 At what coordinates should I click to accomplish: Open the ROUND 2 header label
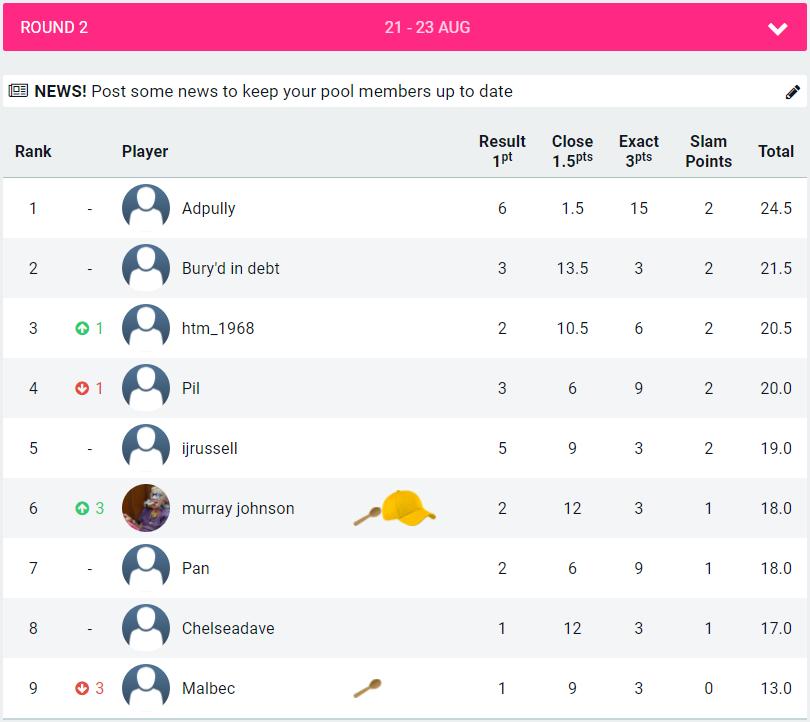tap(54, 27)
